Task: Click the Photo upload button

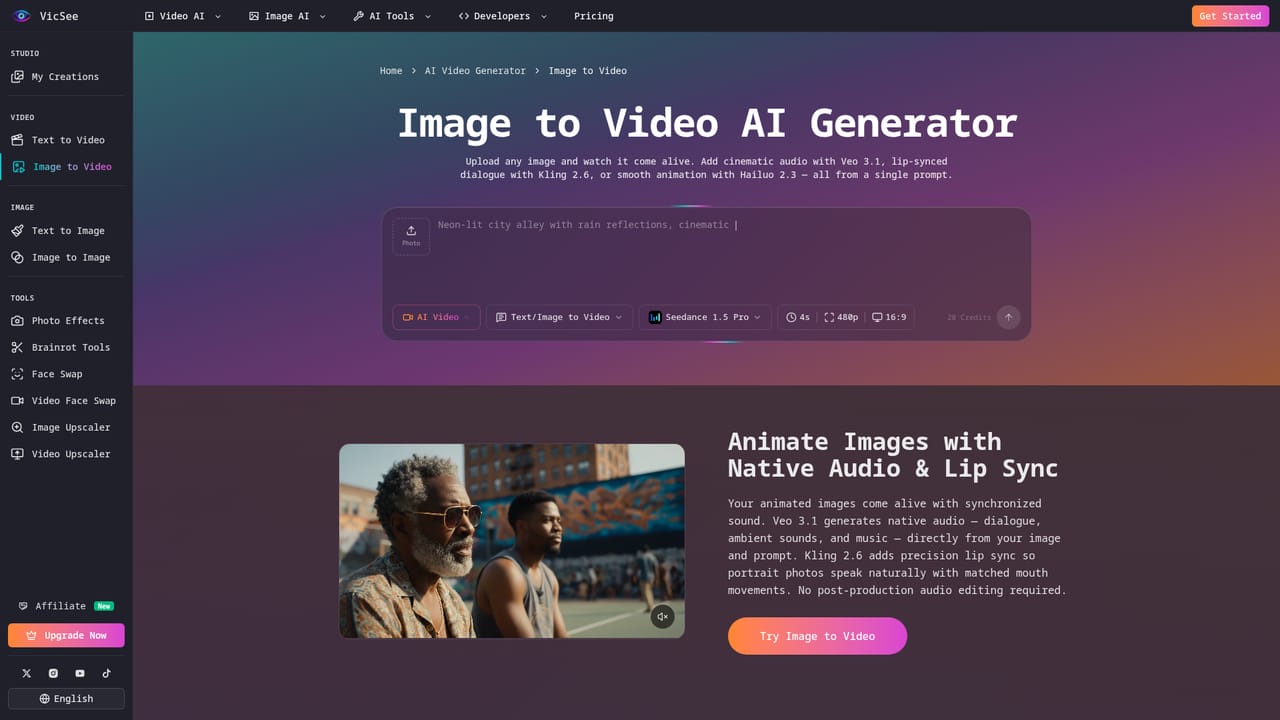Action: (411, 236)
